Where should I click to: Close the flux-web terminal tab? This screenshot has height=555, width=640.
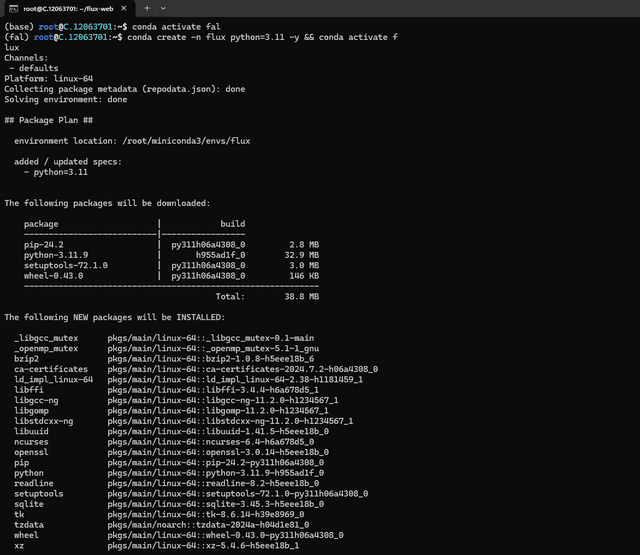point(124,8)
